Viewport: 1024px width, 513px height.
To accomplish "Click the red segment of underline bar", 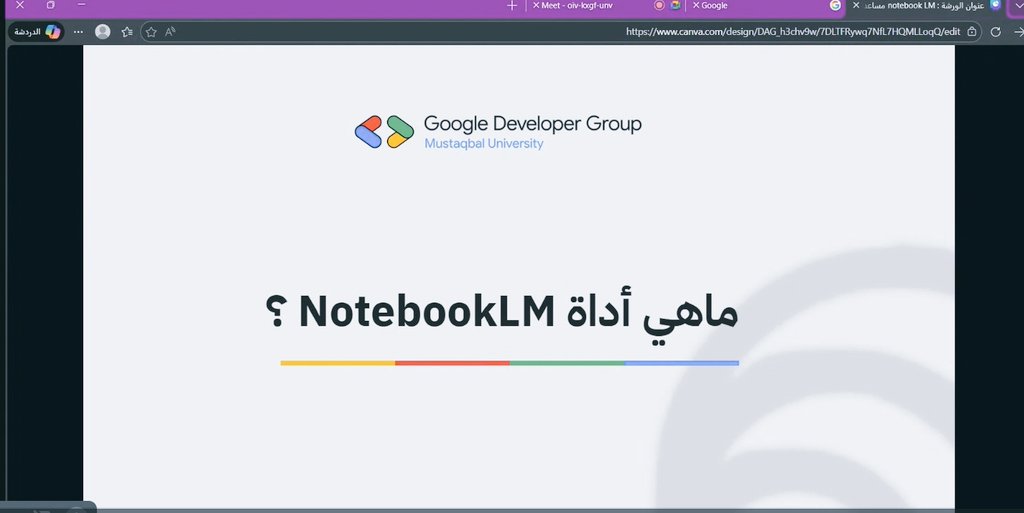I will [x=453, y=363].
